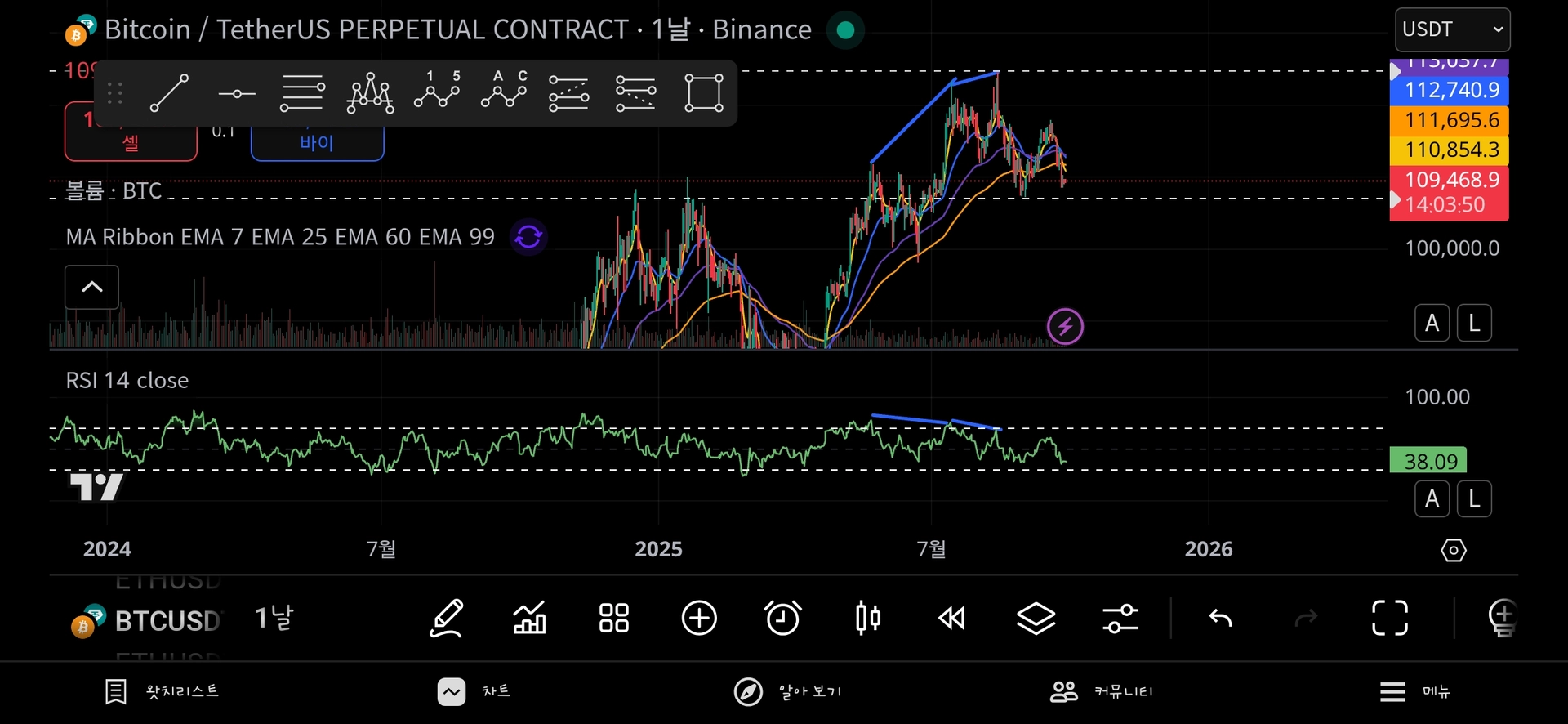Select the 볼륨 · BTC volume legend
Viewport: 1568px width, 724px height.
114,191
